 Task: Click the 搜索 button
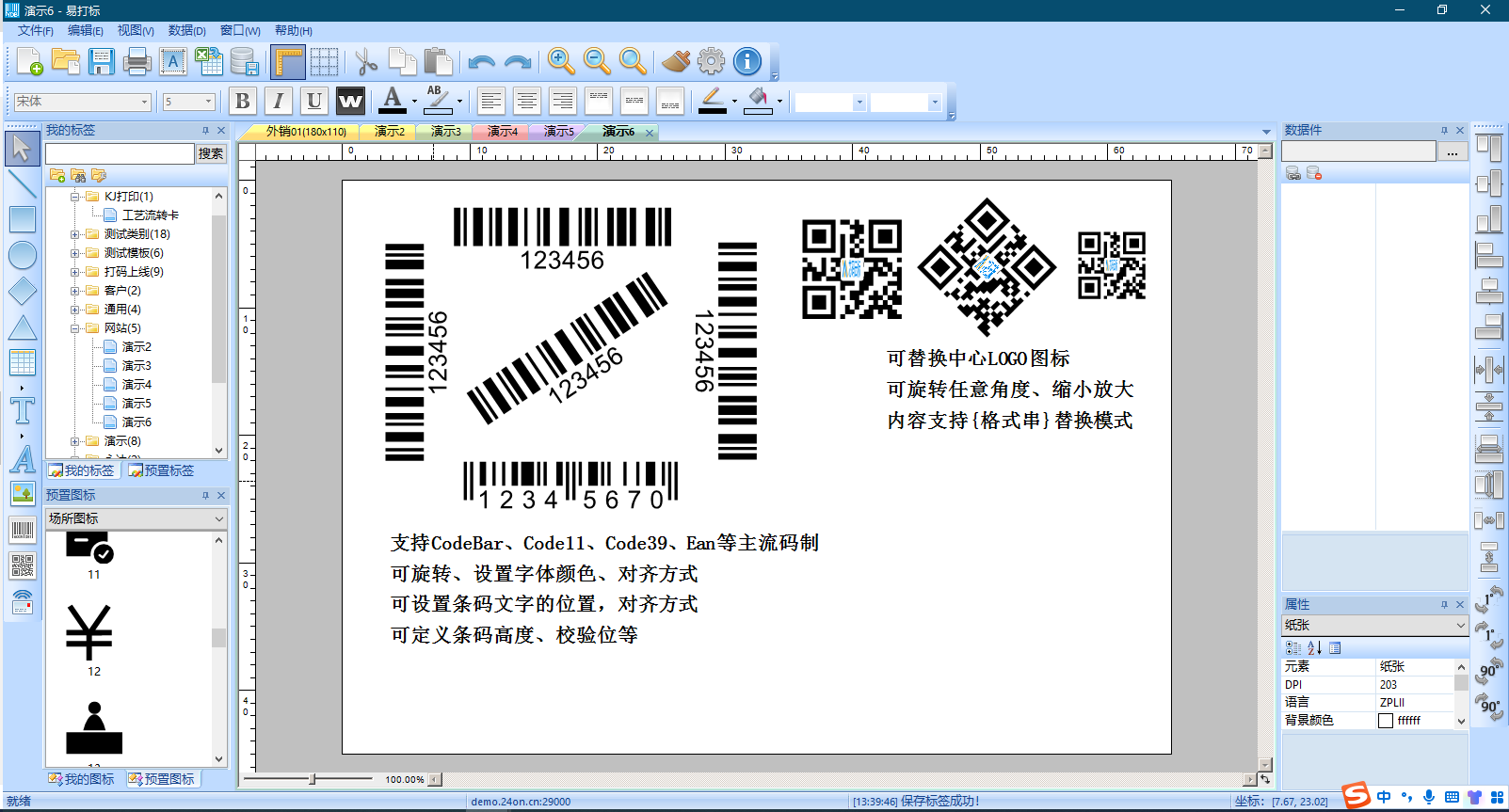(x=211, y=153)
